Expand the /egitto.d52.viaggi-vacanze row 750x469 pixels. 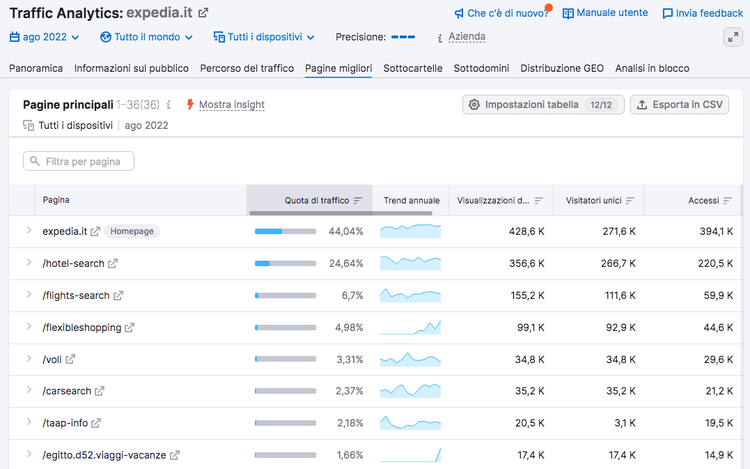click(29, 454)
